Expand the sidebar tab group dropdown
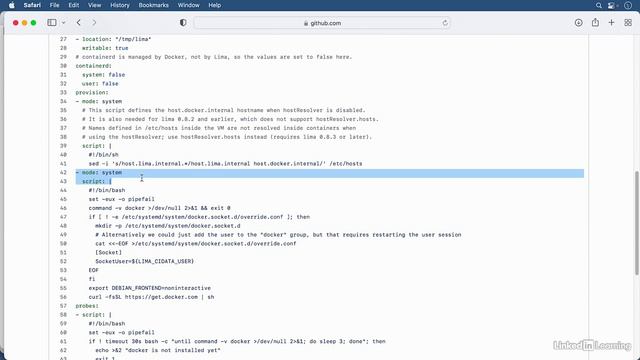 point(64,23)
